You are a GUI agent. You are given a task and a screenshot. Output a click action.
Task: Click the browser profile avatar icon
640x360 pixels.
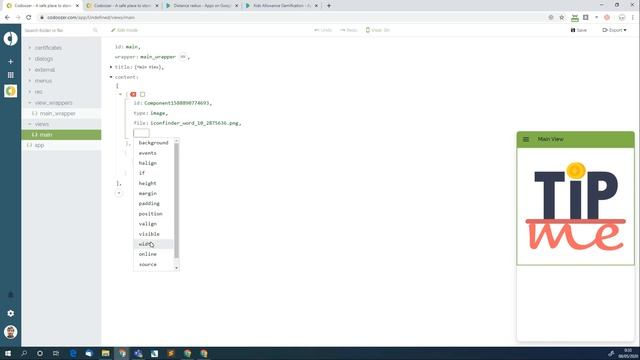pos(622,18)
